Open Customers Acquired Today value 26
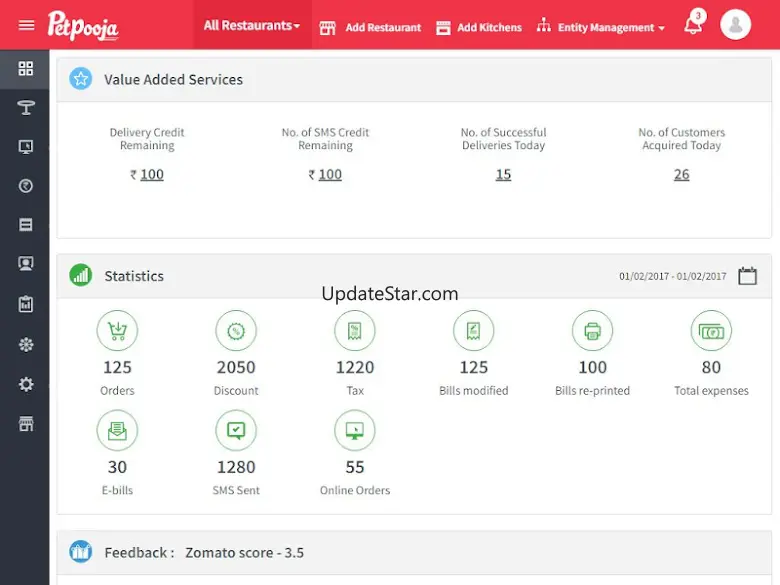780x585 pixels. click(682, 175)
